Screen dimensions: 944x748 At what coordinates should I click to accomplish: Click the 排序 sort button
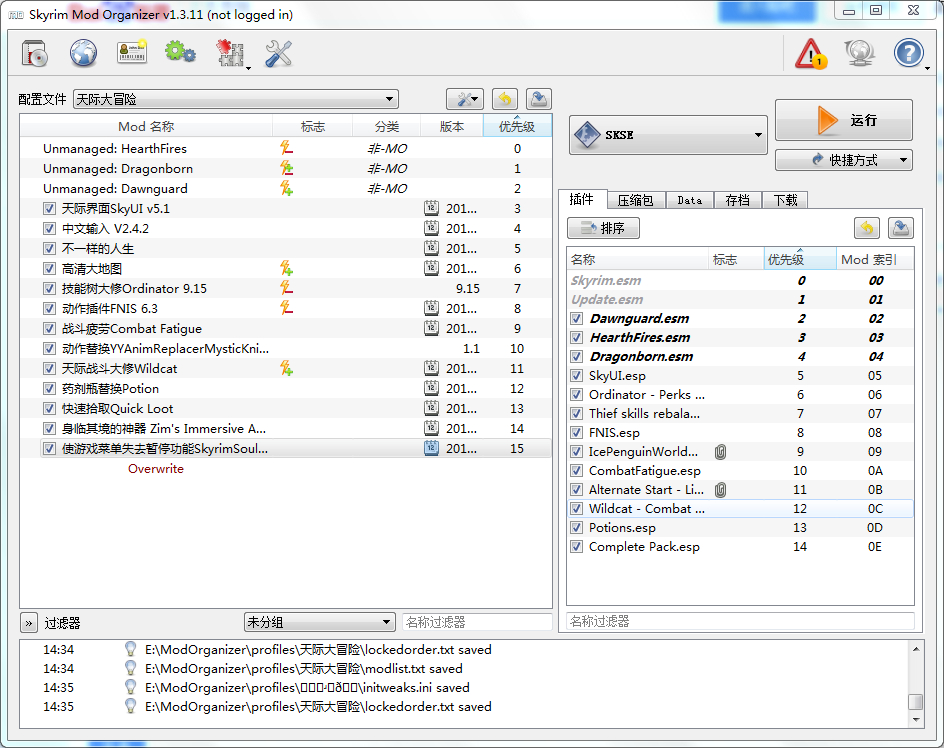tap(603, 228)
